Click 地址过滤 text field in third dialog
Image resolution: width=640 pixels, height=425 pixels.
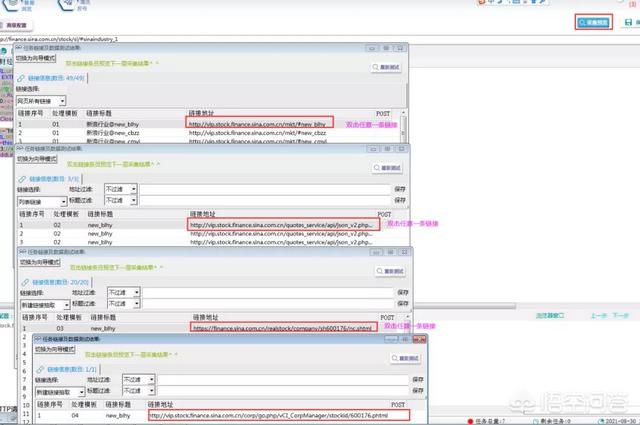269,292
